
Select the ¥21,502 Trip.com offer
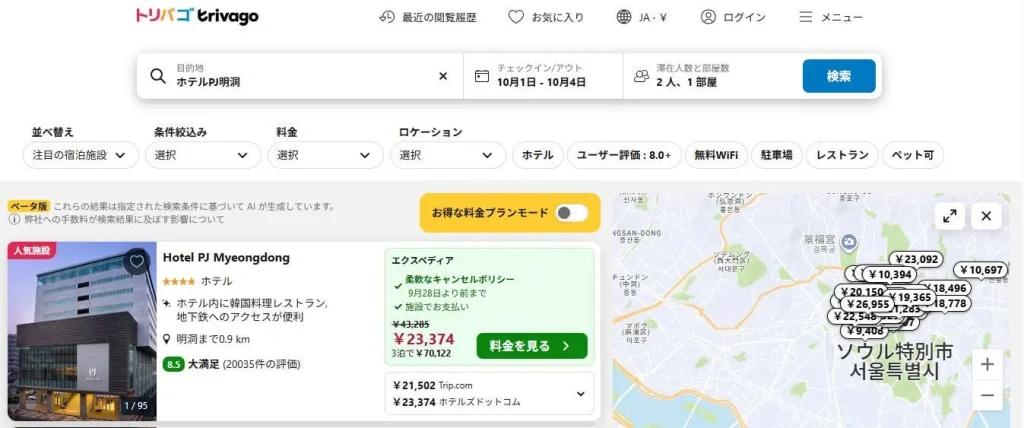(x=432, y=386)
